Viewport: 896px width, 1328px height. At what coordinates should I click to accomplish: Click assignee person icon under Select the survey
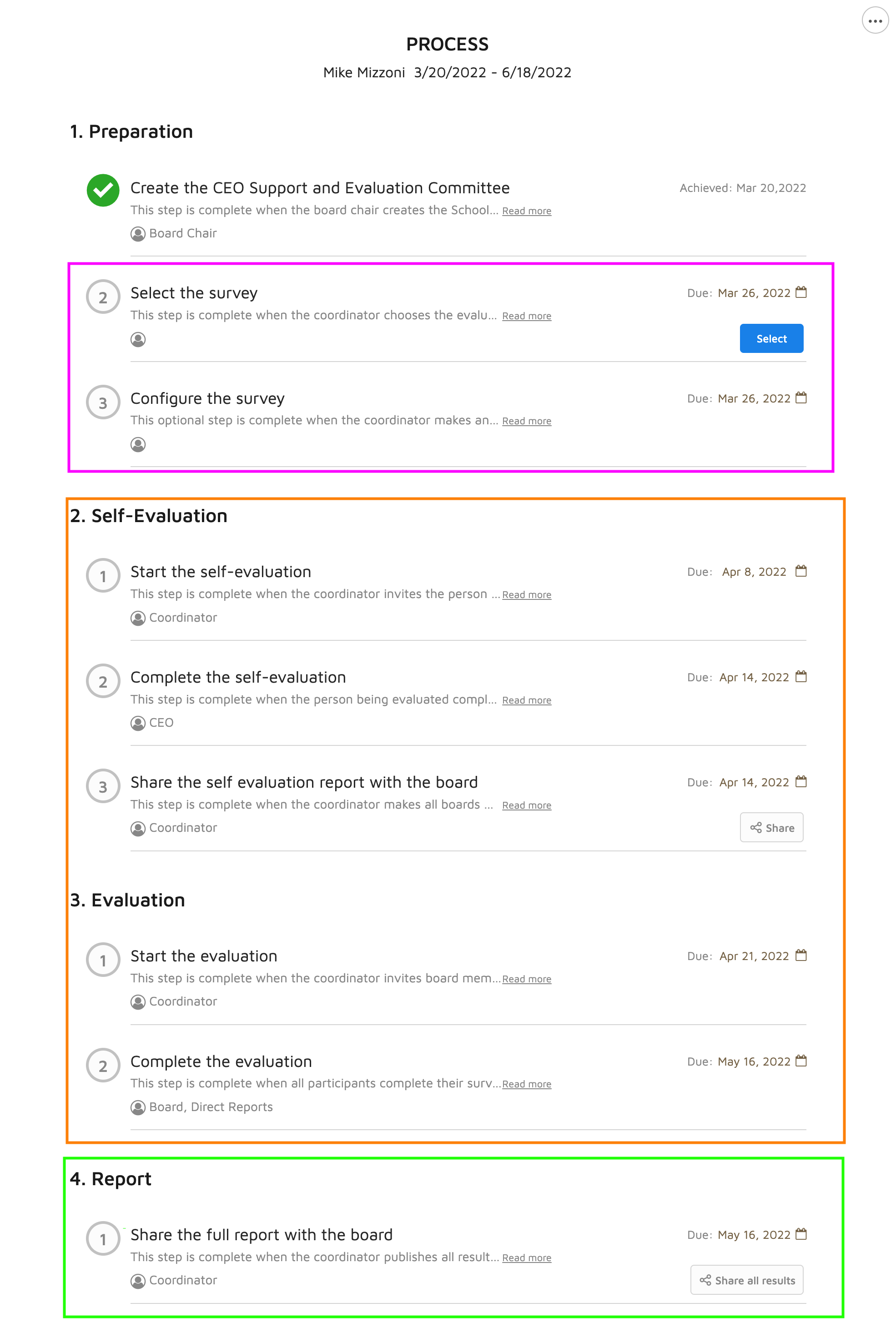coord(138,339)
